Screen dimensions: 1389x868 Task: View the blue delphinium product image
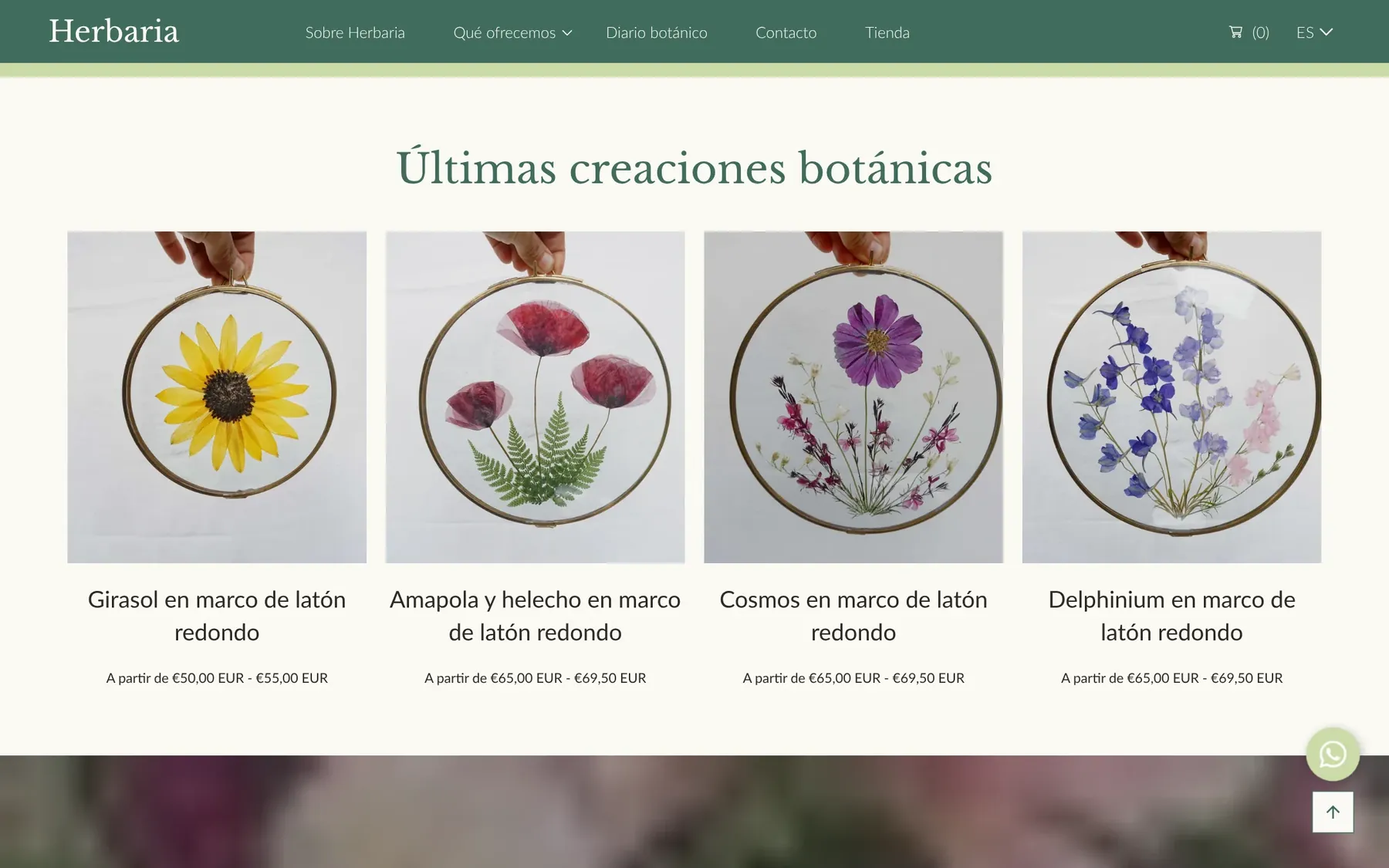(x=1171, y=397)
